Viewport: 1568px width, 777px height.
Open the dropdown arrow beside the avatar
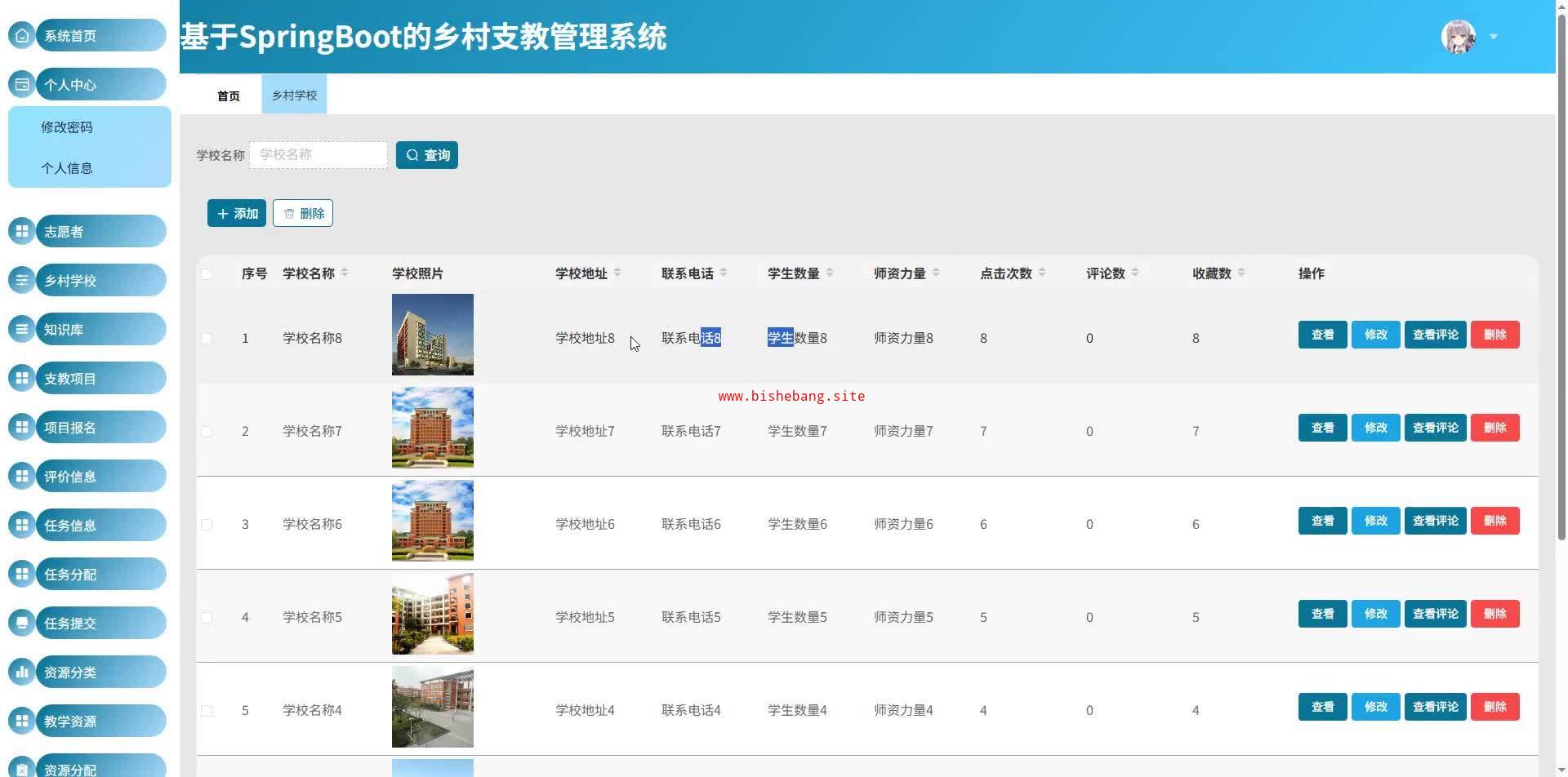coord(1494,37)
